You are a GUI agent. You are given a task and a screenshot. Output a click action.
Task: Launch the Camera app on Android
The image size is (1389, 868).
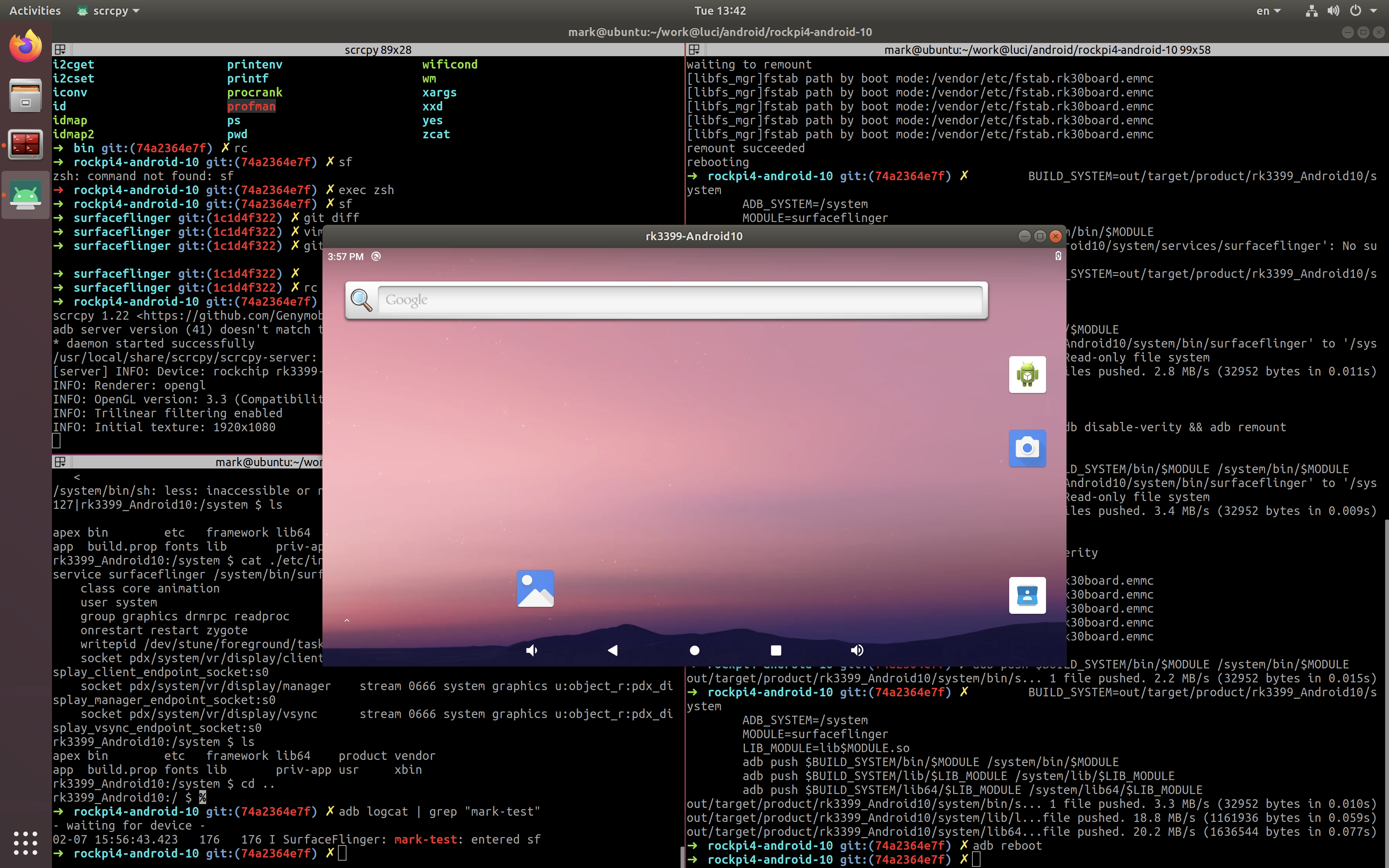click(1027, 448)
